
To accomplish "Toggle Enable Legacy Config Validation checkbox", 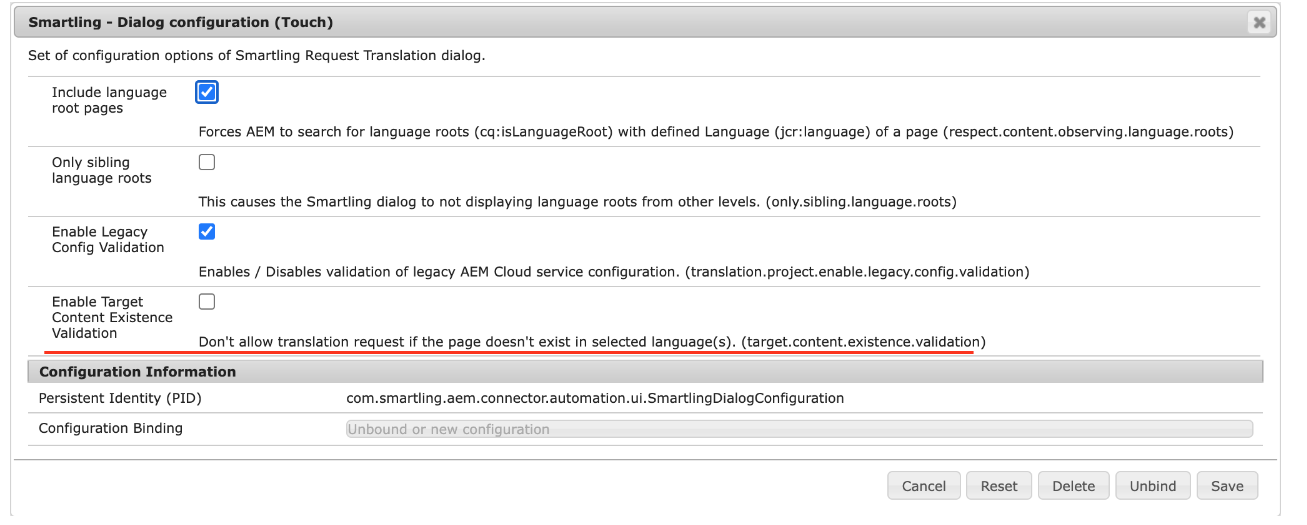I will (207, 231).
